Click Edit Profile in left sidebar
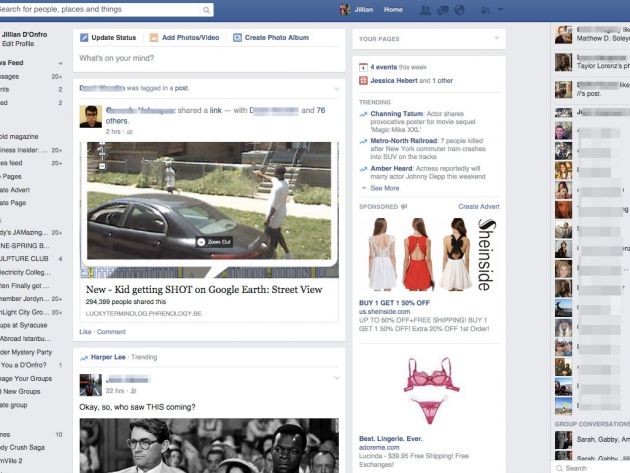 (x=18, y=44)
